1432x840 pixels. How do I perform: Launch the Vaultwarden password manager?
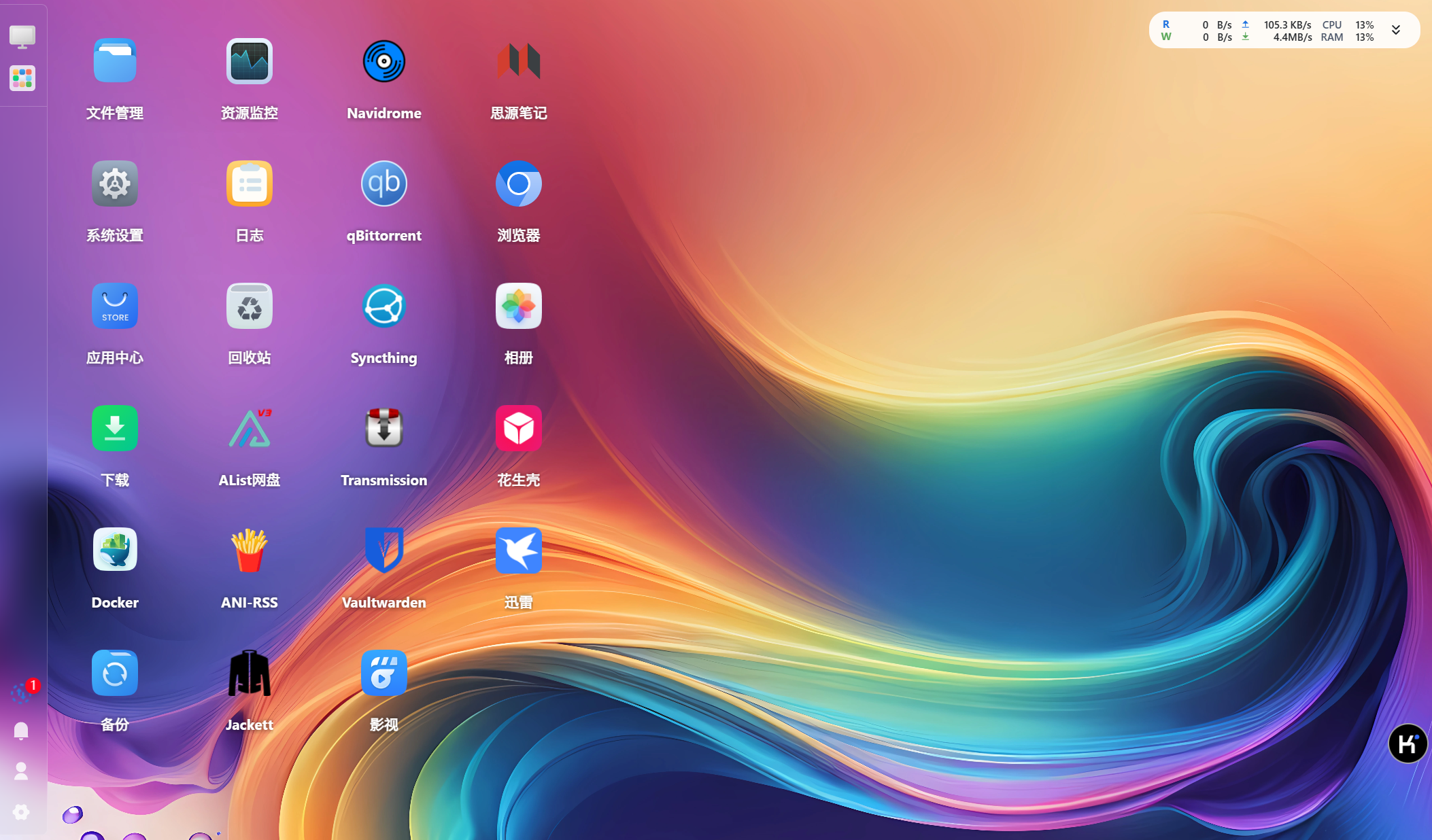tap(383, 551)
